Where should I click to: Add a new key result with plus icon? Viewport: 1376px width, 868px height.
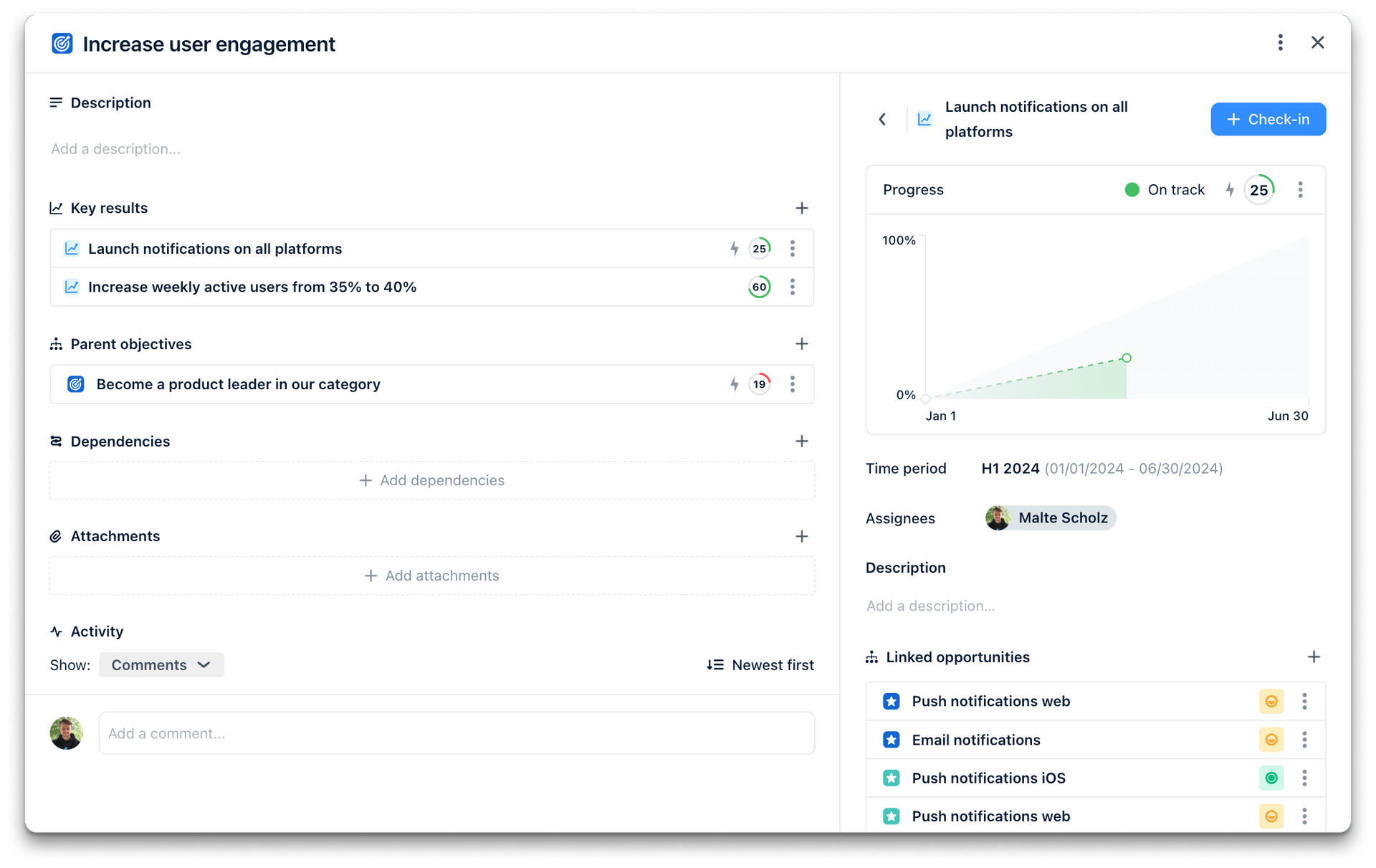801,208
